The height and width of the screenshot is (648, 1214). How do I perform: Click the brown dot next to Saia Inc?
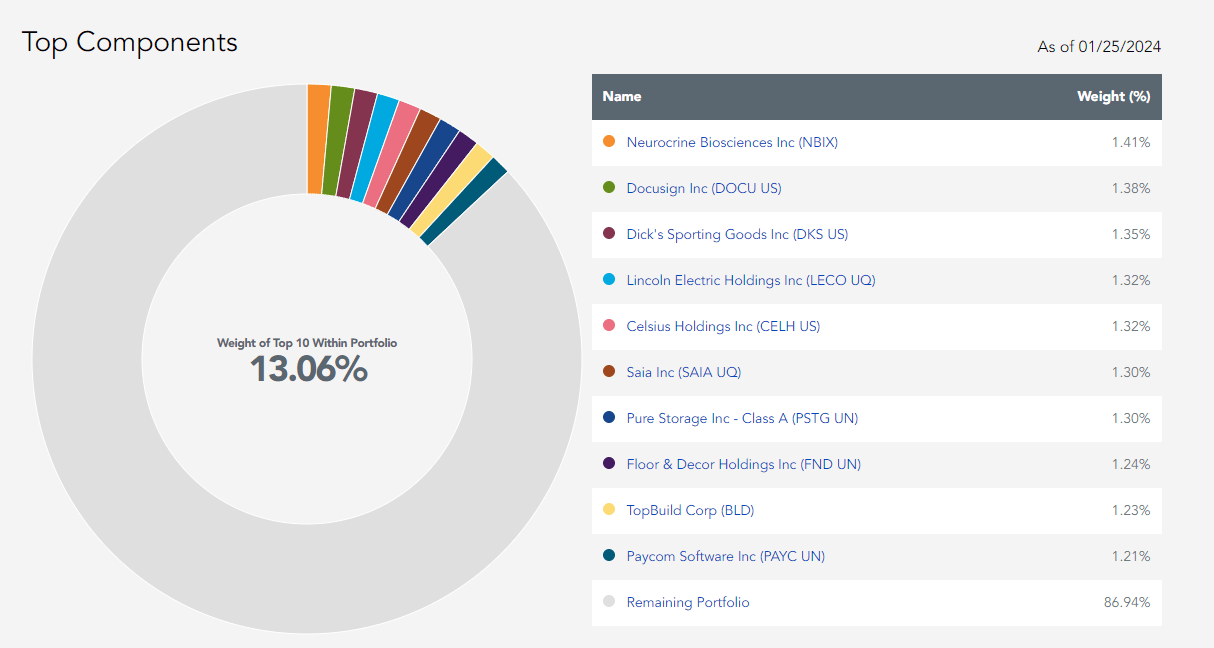tap(609, 372)
